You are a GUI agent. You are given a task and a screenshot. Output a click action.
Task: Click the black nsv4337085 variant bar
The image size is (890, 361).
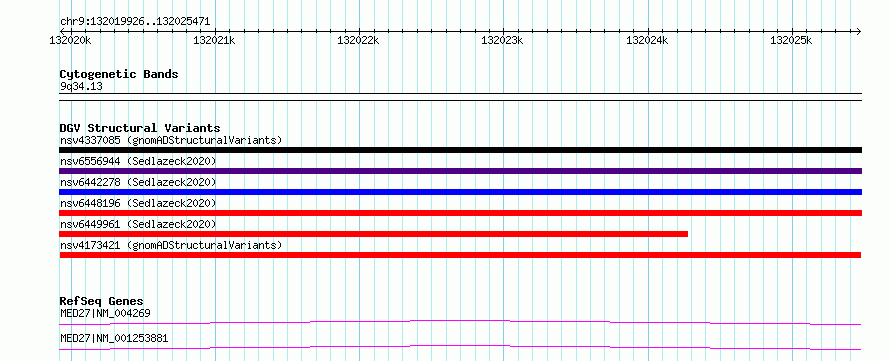pyautogui.click(x=460, y=150)
